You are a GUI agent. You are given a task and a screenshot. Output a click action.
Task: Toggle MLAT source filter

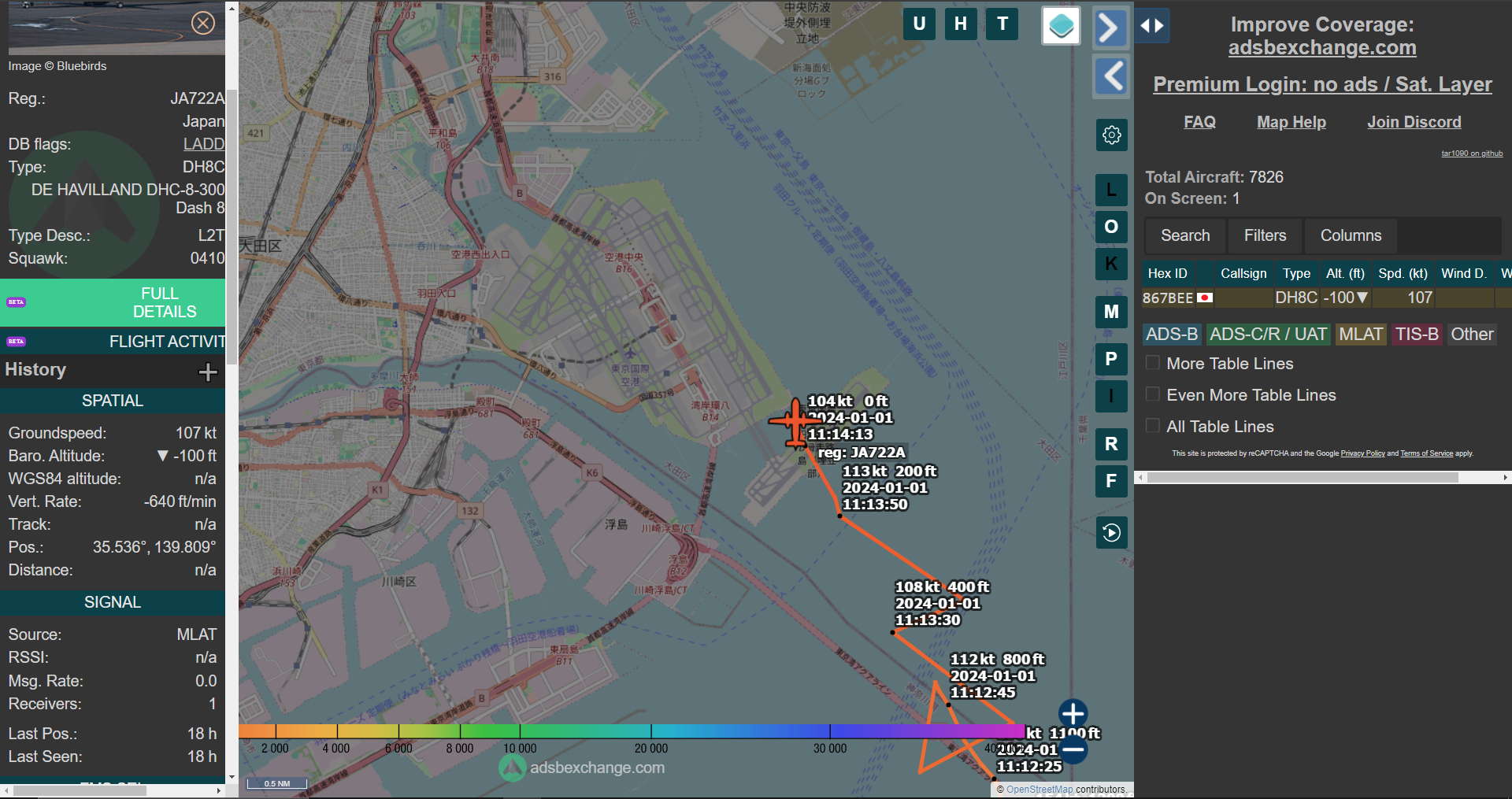coord(1361,335)
